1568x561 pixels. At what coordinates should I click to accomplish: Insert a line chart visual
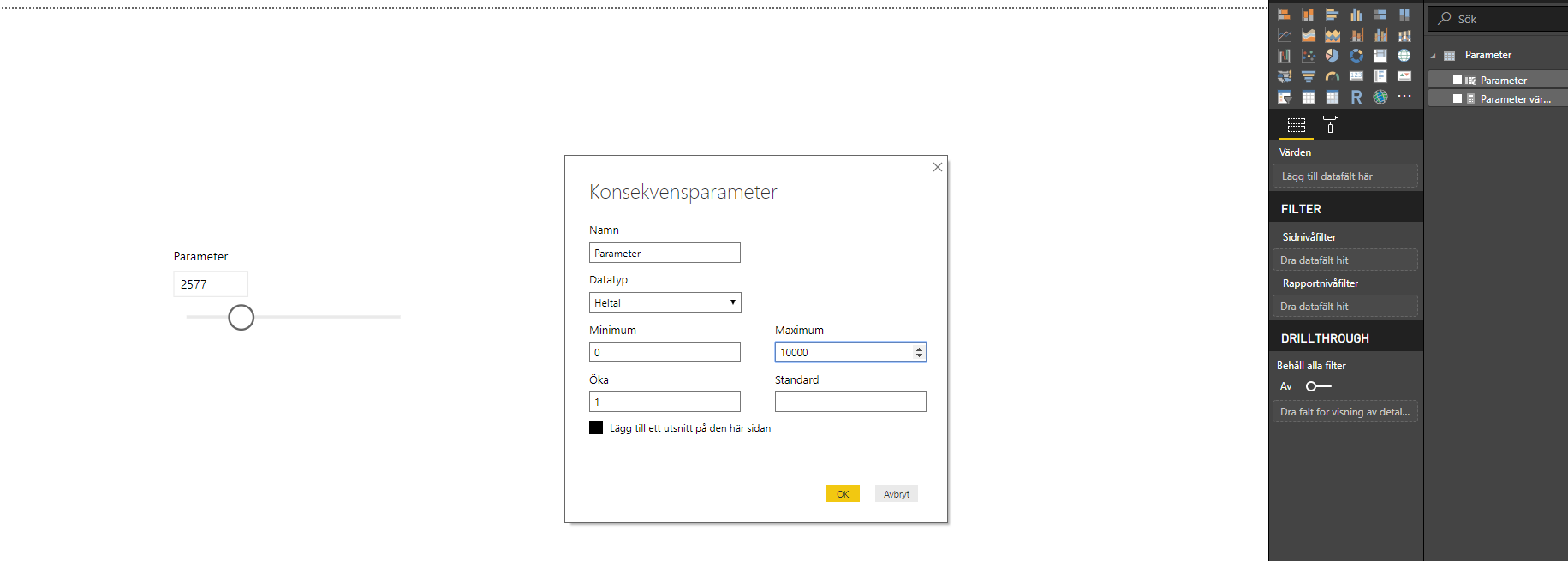[x=1284, y=35]
